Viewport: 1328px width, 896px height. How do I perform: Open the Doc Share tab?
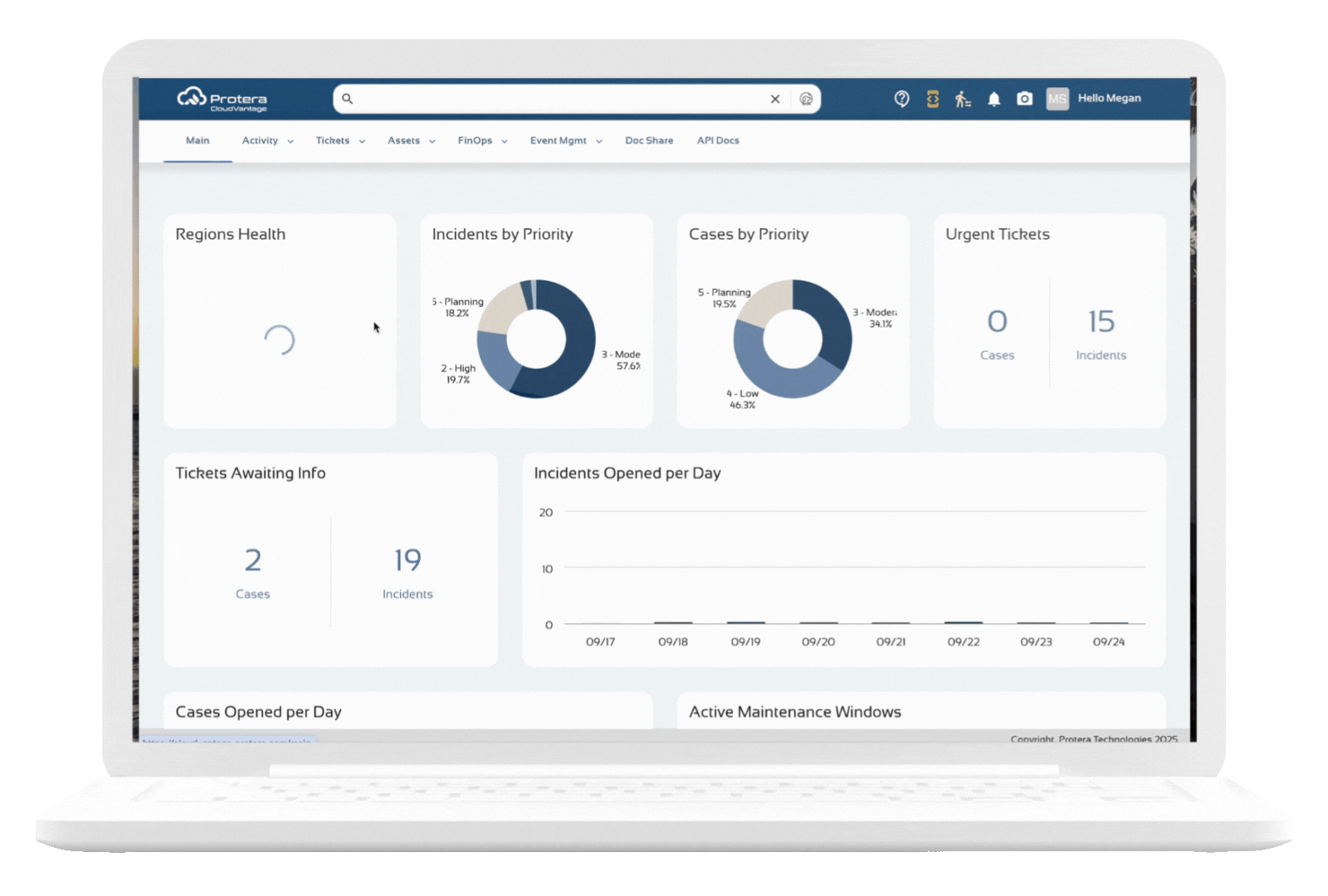[649, 141]
